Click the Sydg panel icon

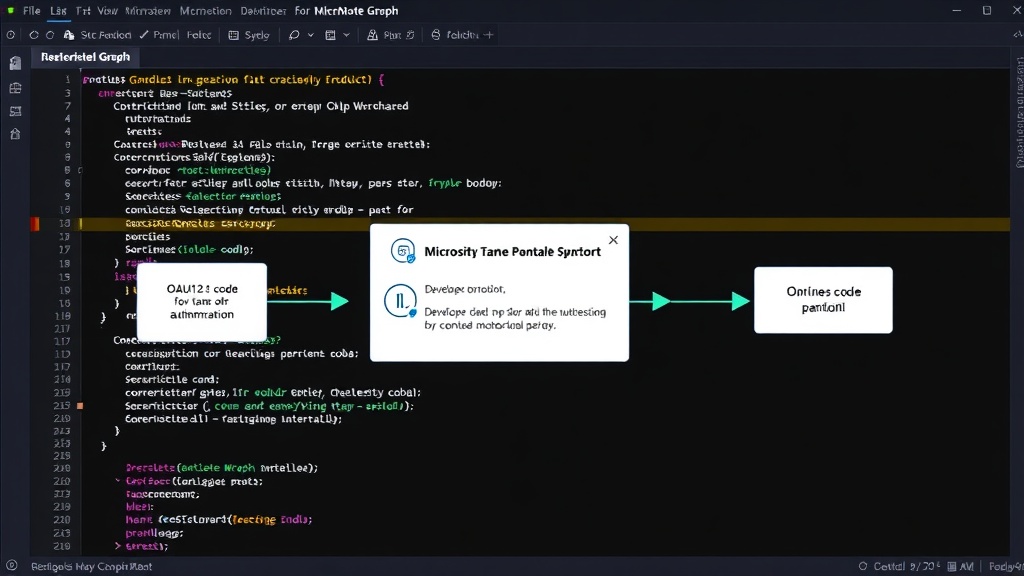(x=233, y=35)
